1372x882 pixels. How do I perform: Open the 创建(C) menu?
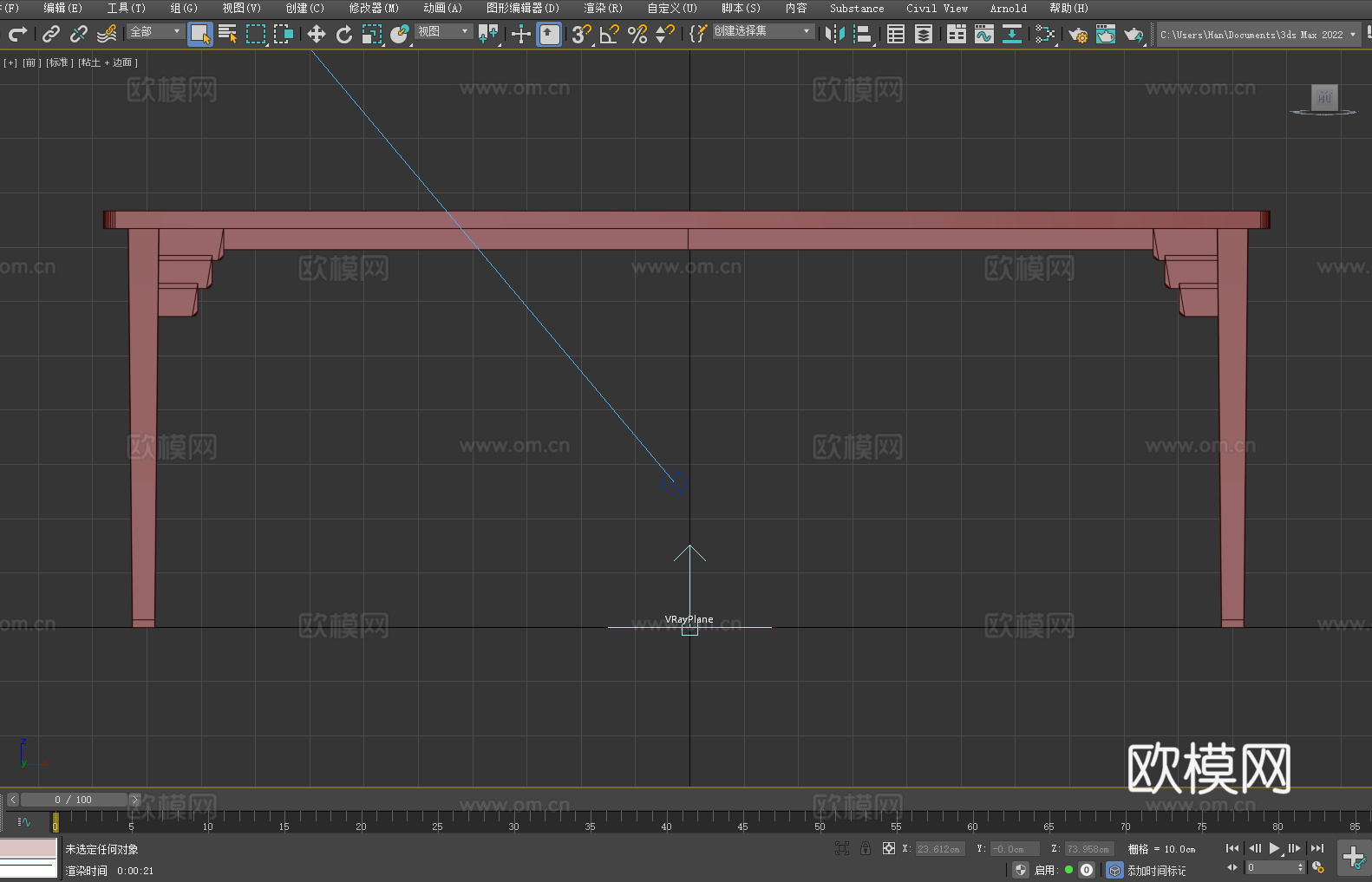pos(304,8)
